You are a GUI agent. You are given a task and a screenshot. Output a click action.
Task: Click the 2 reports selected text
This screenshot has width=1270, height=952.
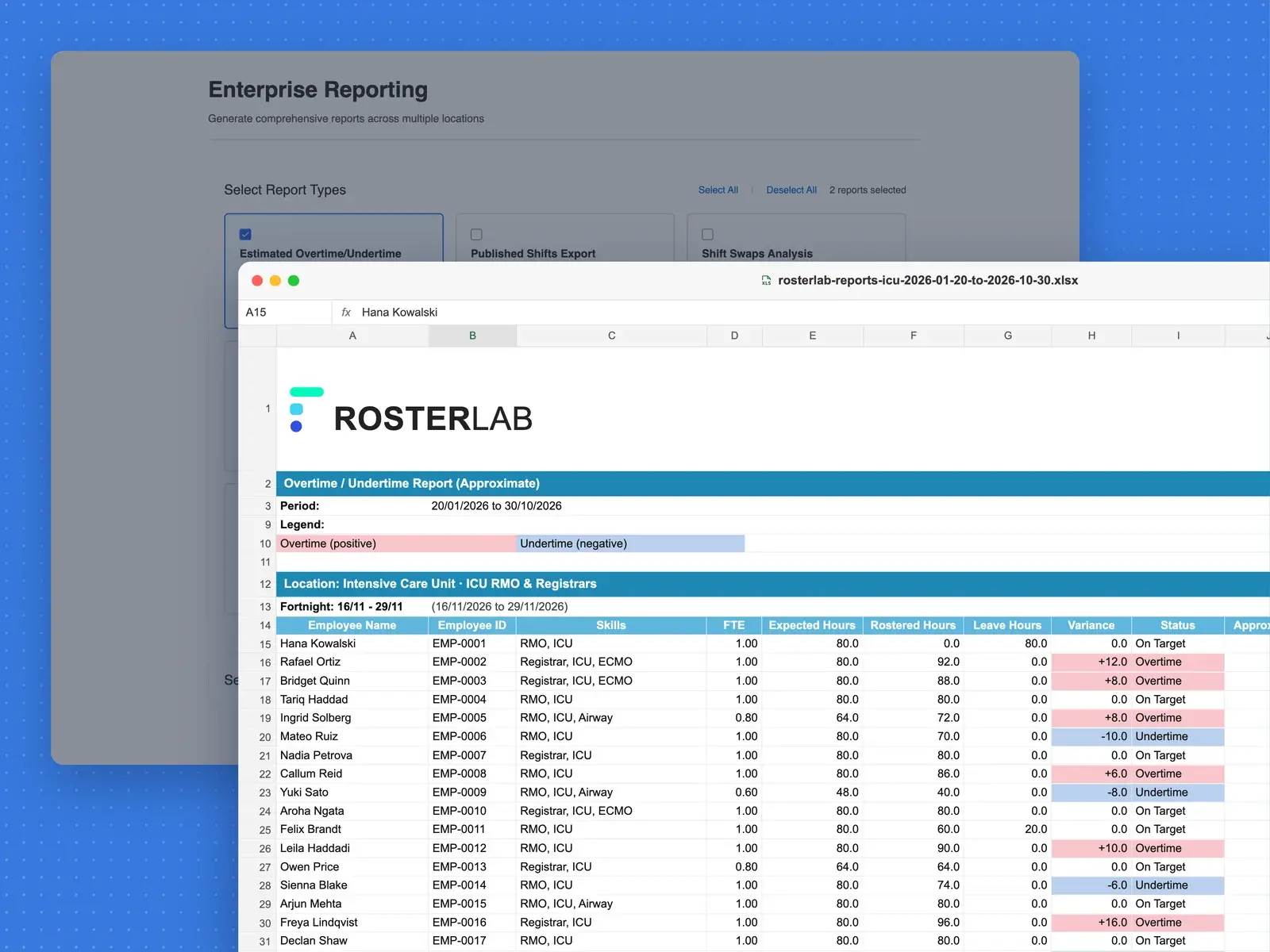pyautogui.click(x=868, y=190)
